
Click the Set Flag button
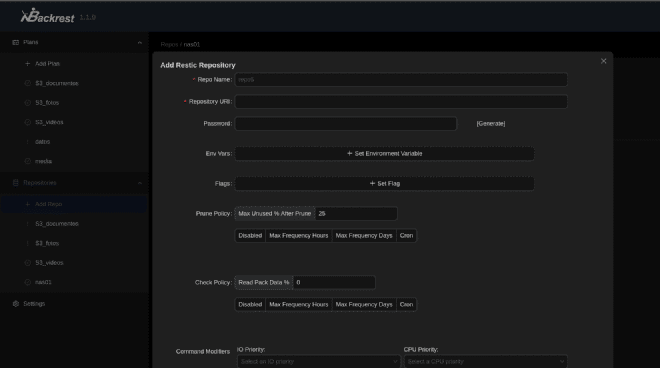[x=384, y=184]
